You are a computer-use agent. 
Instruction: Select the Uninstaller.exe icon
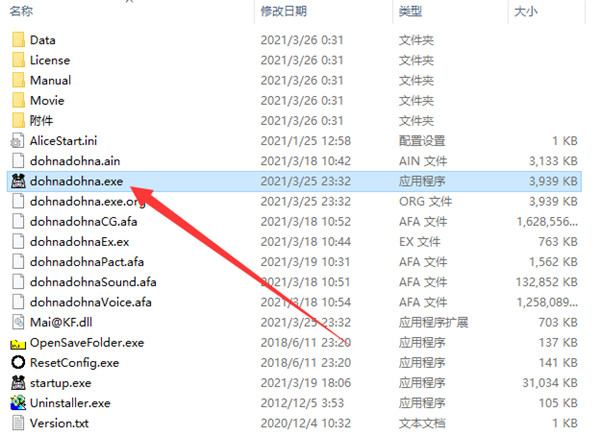click(x=18, y=402)
